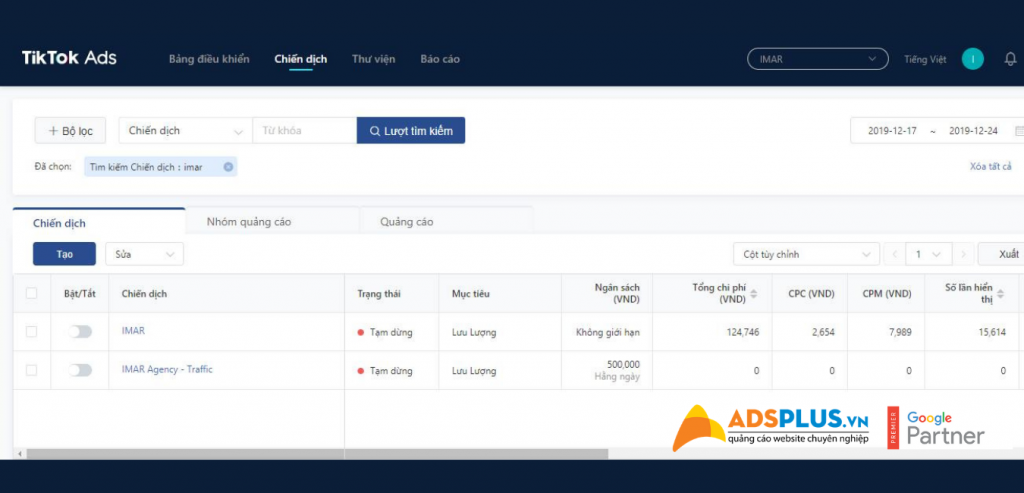
Task: Switch language via Tiếng Việt
Action: point(925,59)
